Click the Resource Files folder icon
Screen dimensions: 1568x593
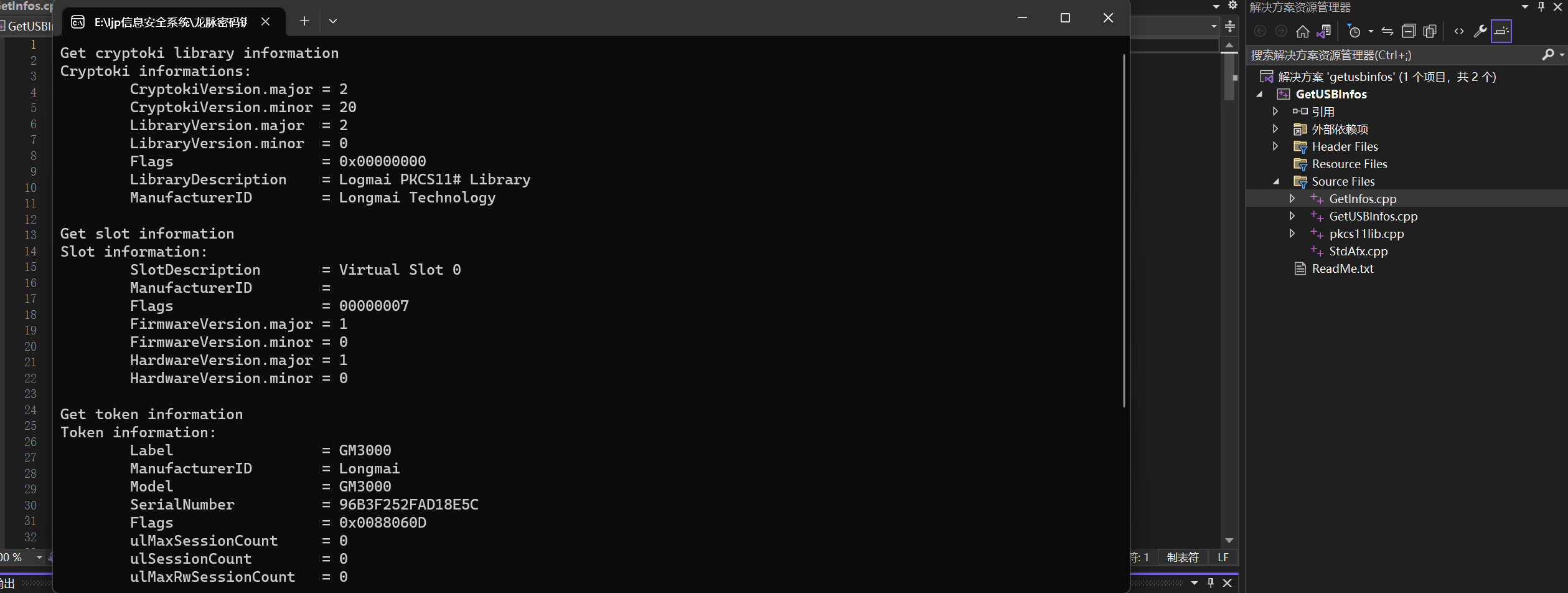tap(1300, 164)
